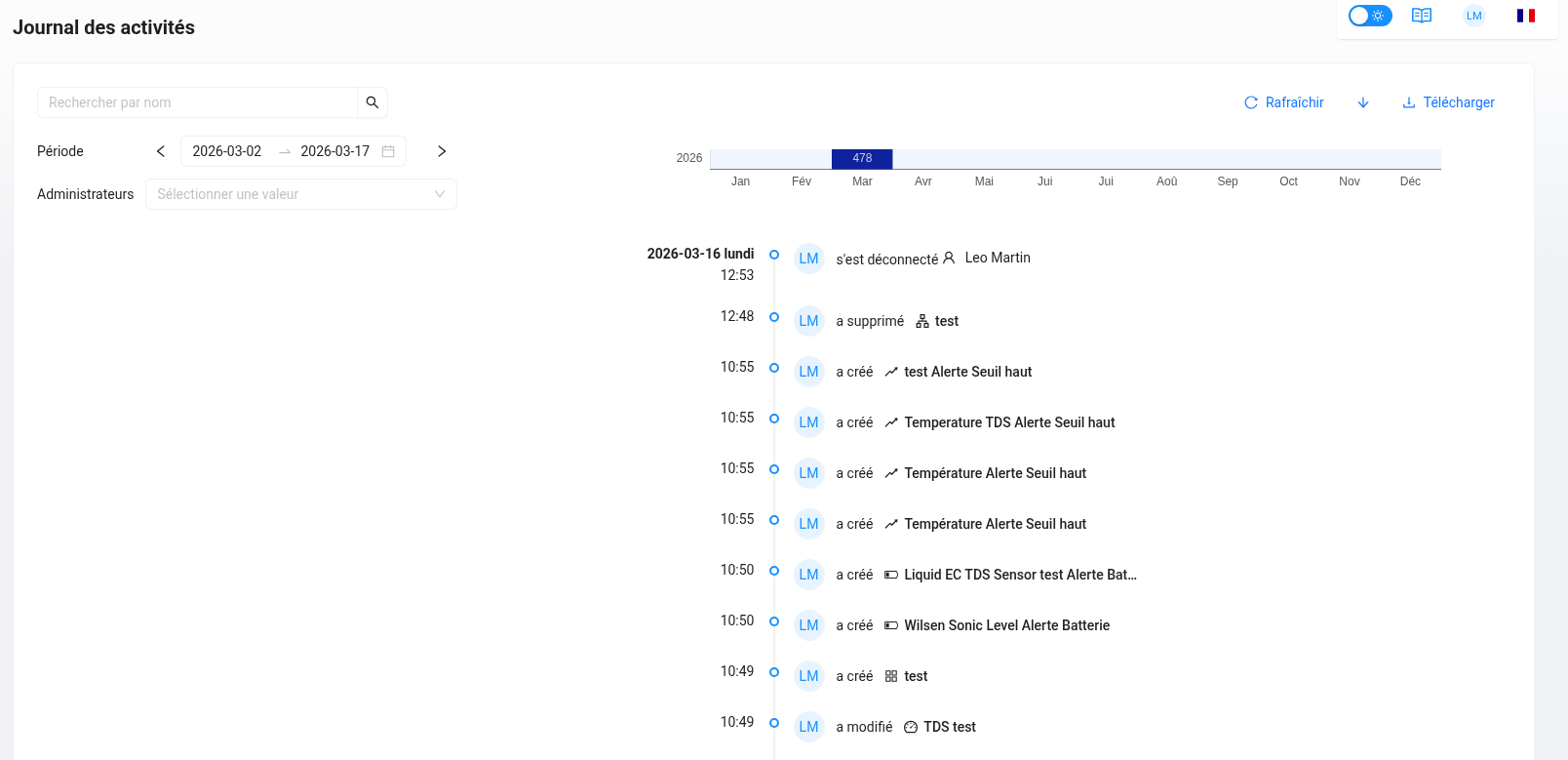
Task: Click the search magnifier icon button
Action: pyautogui.click(x=372, y=102)
